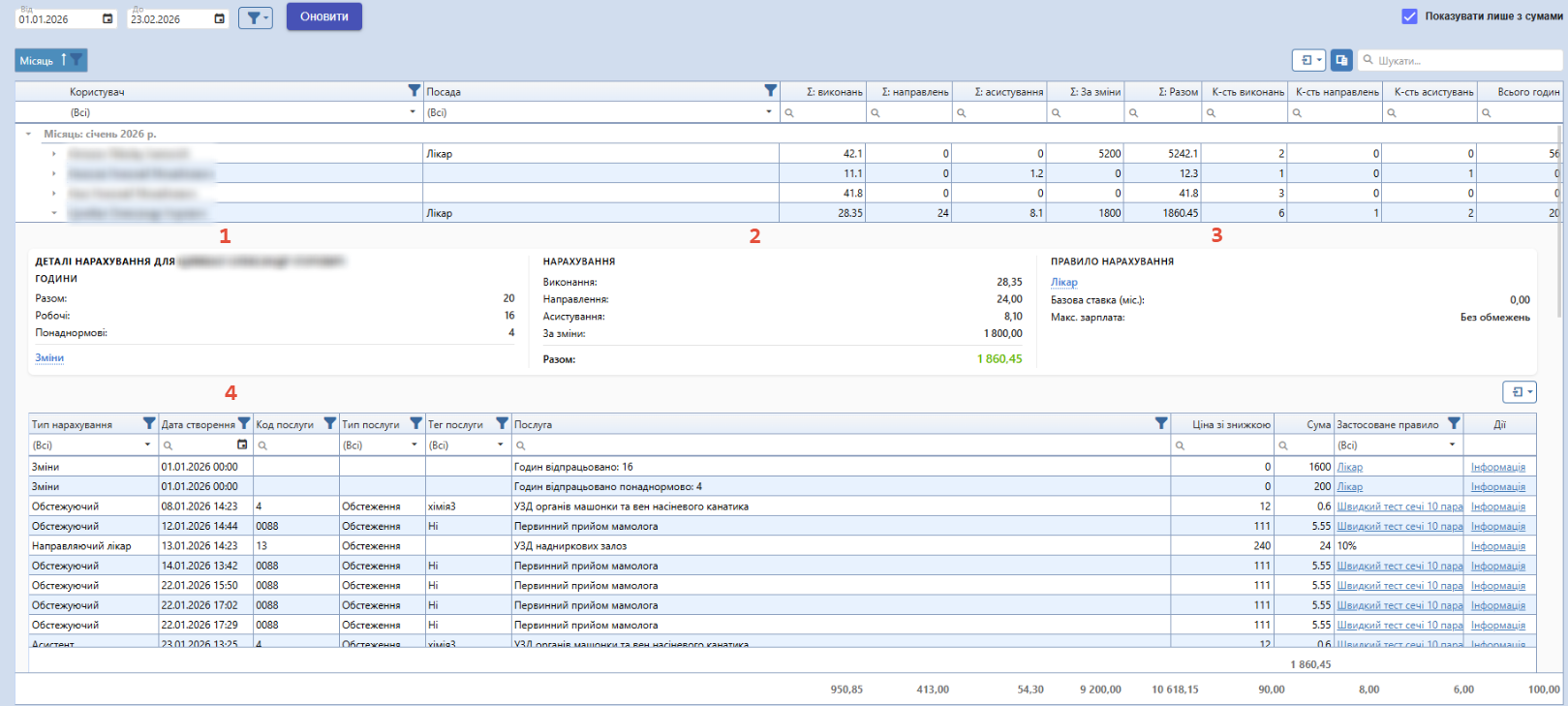Open the date picker in the Дата створення filter
1568x706 pixels.
tap(242, 445)
